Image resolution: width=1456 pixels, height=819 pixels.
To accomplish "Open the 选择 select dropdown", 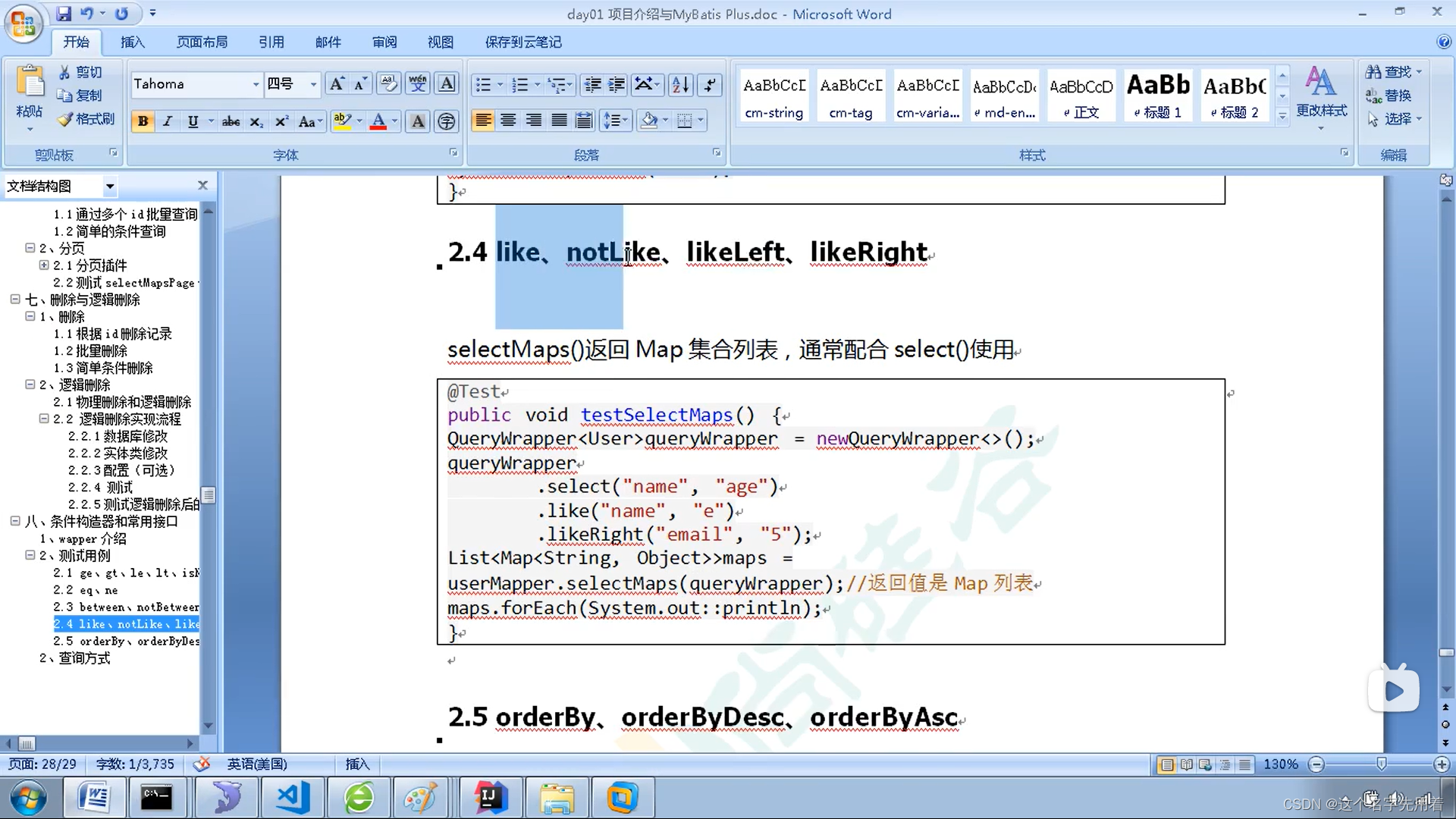I will (1395, 119).
